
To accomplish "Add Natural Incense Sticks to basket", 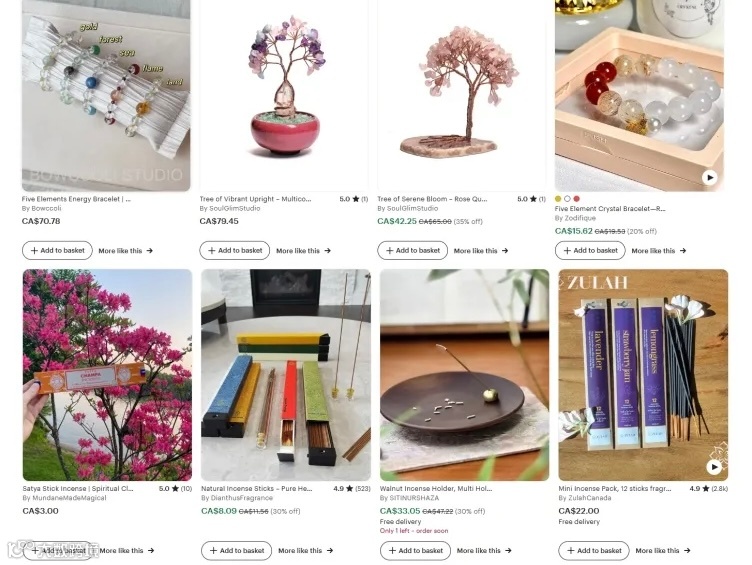I will [x=236, y=551].
